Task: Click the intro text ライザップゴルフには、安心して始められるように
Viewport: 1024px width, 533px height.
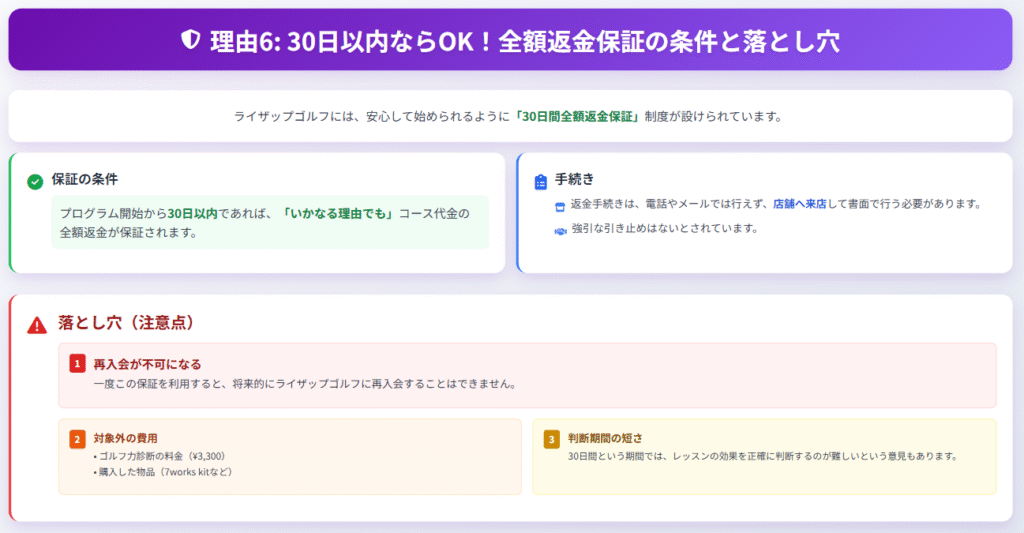Action: pos(372,117)
